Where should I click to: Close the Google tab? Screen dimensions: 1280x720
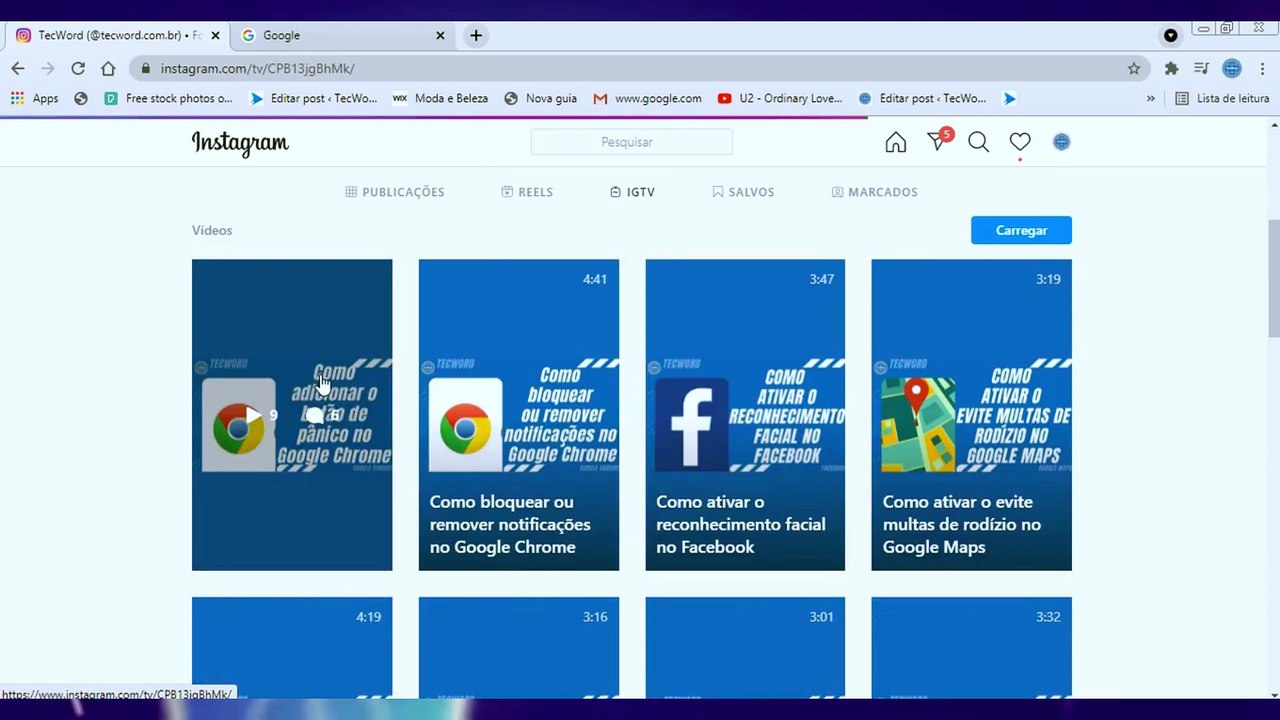(440, 35)
